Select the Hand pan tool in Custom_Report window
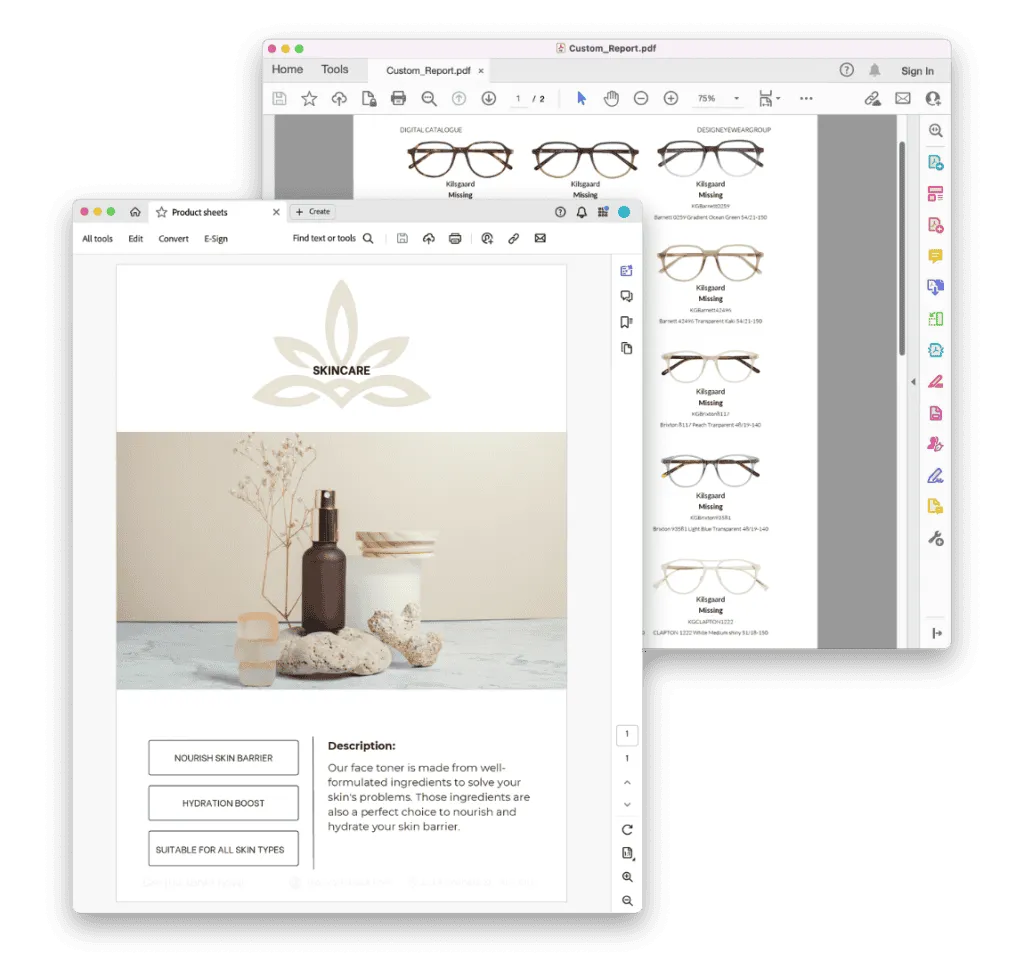The width and height of the screenshot is (1024, 962). pyautogui.click(x=611, y=99)
